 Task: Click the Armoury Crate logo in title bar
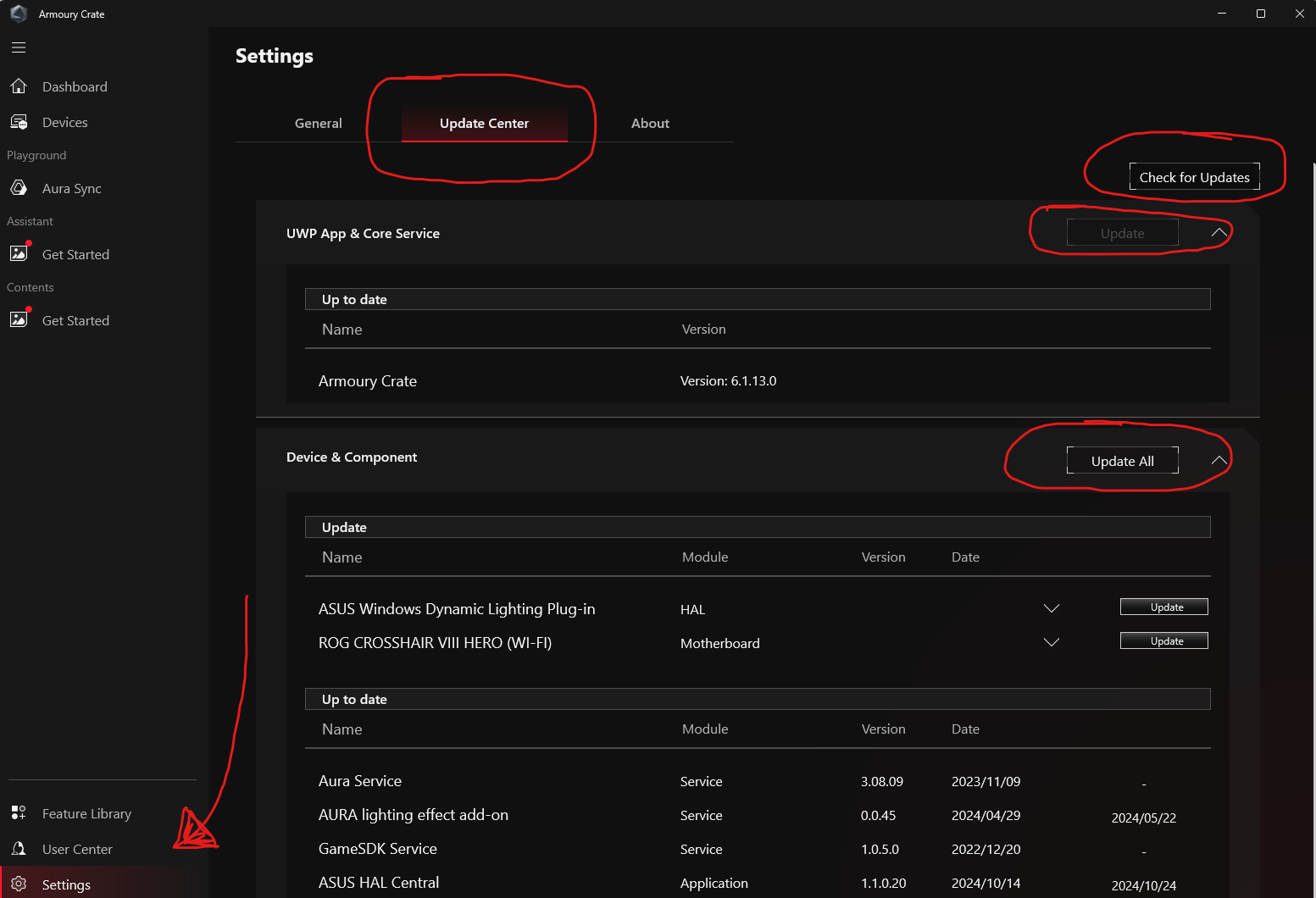coord(19,14)
